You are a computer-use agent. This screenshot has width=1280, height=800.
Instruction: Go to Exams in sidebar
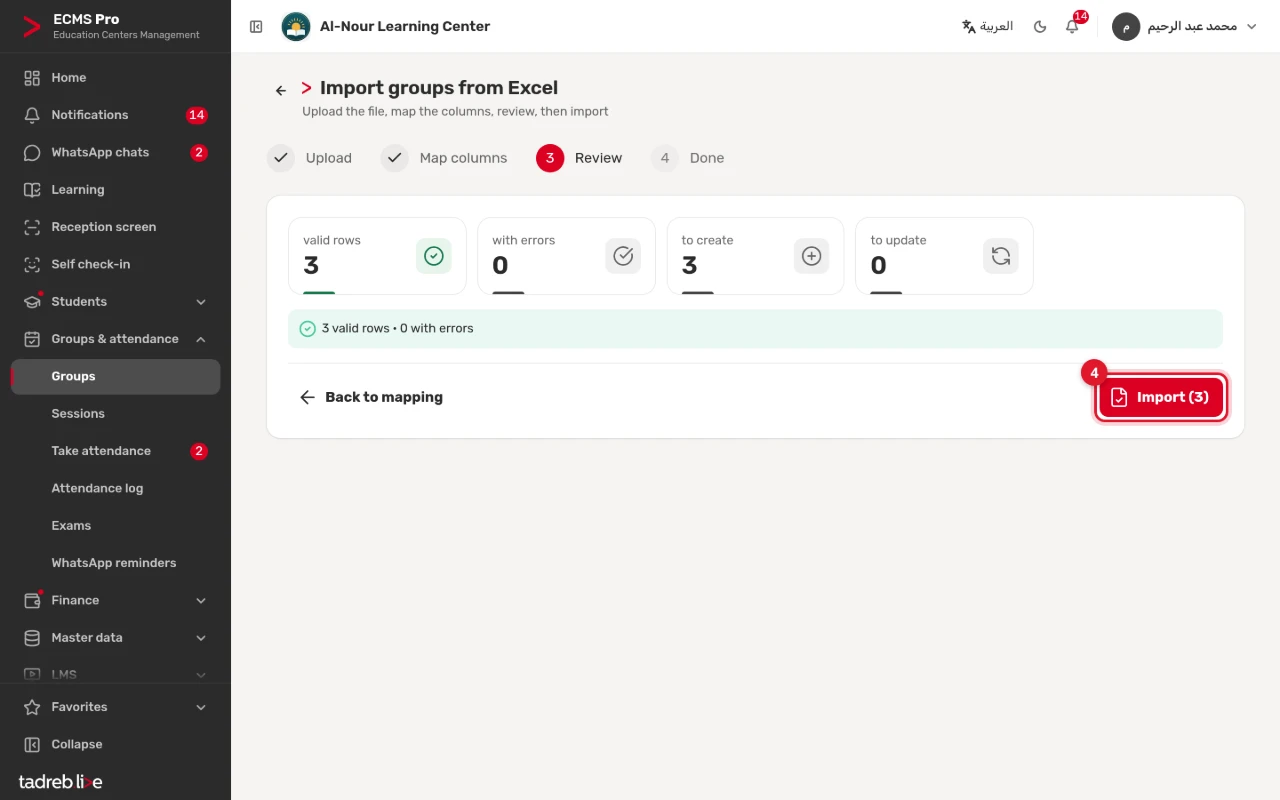pos(115,525)
